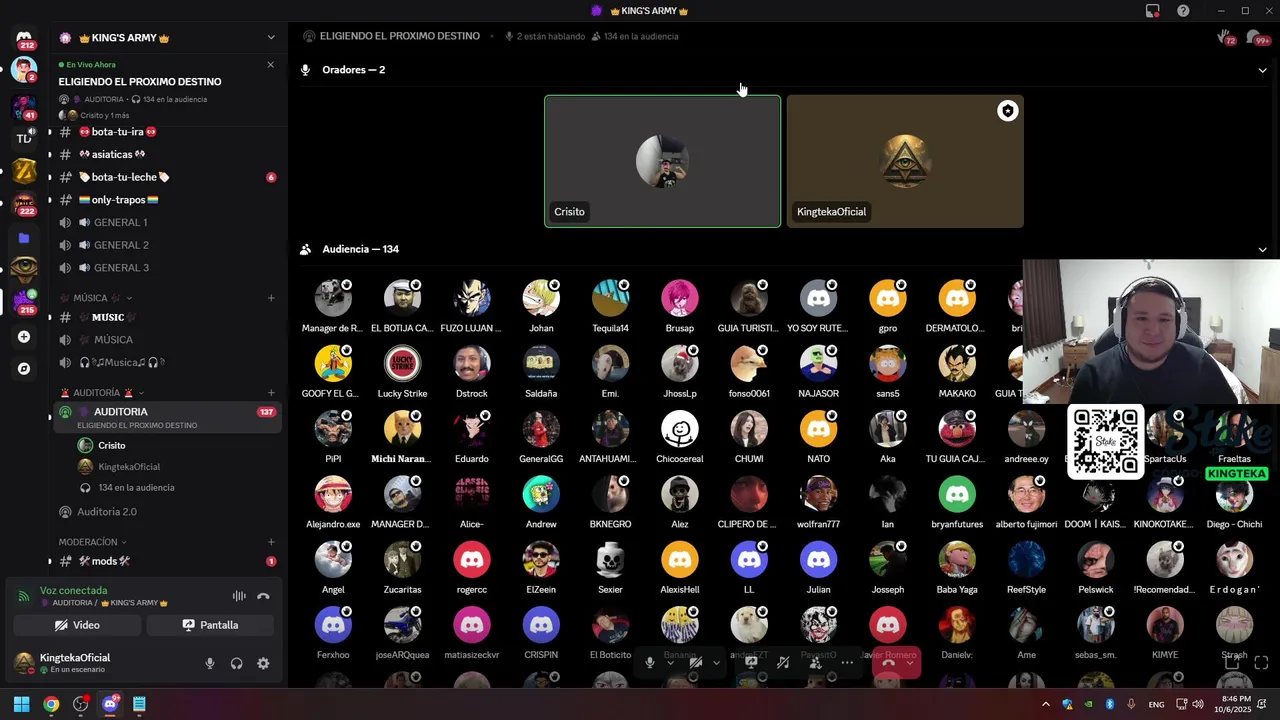
Task: Disconnect from voice using the phone icon
Action: pos(263,596)
